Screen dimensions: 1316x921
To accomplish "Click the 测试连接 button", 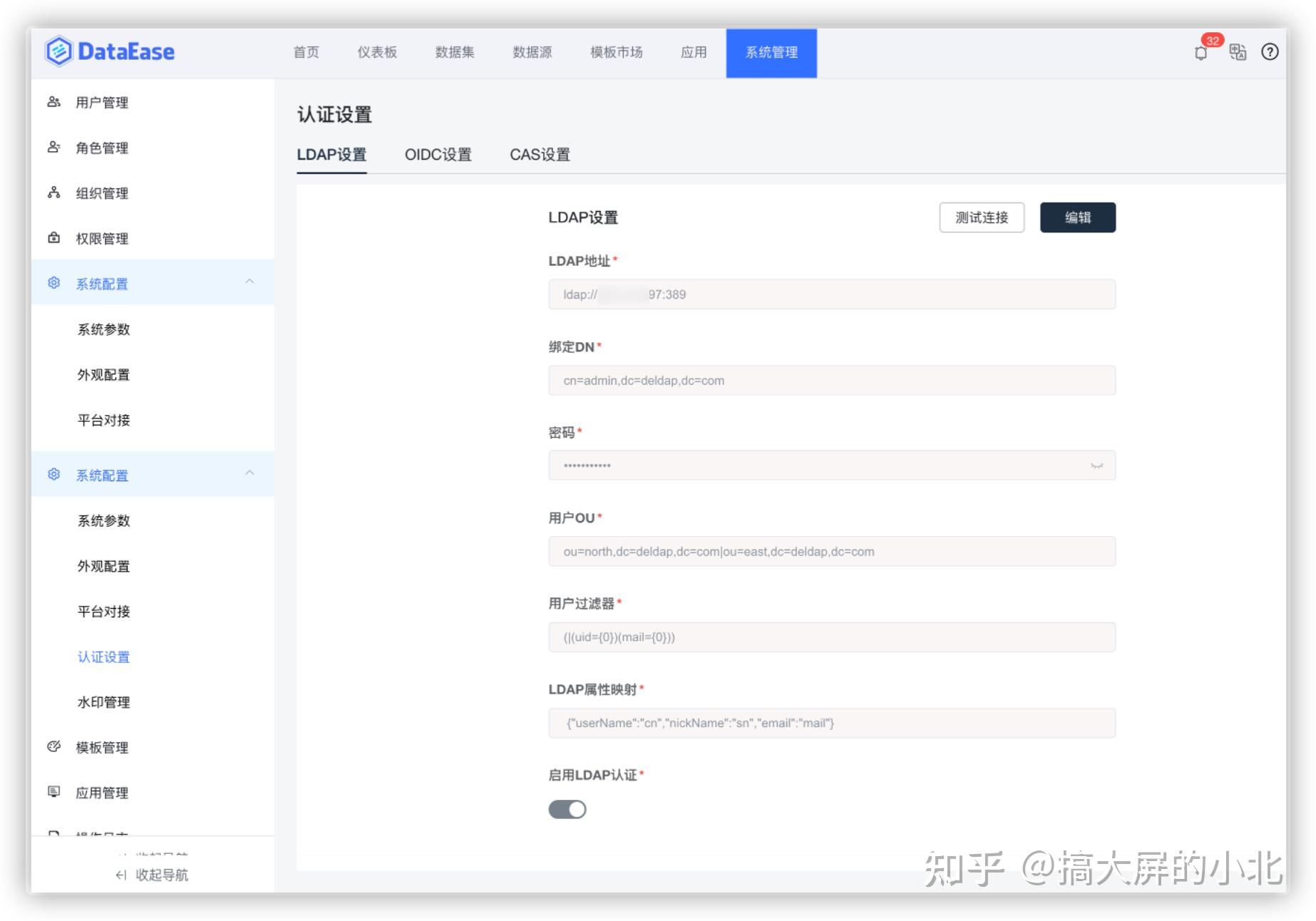I will [982, 217].
